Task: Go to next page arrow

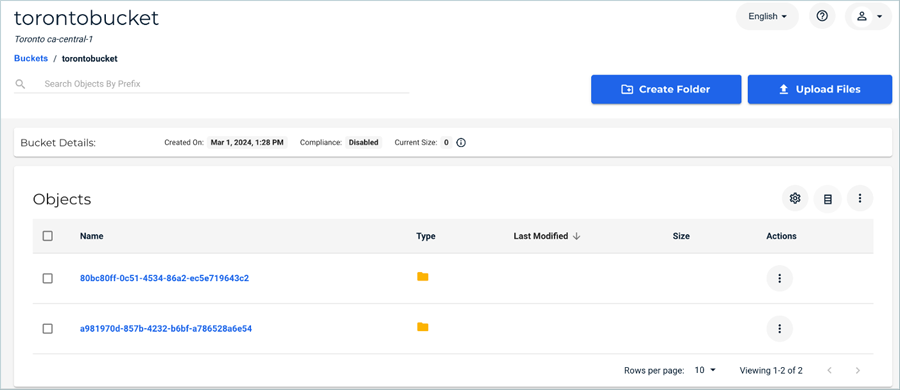Action: 858,370
